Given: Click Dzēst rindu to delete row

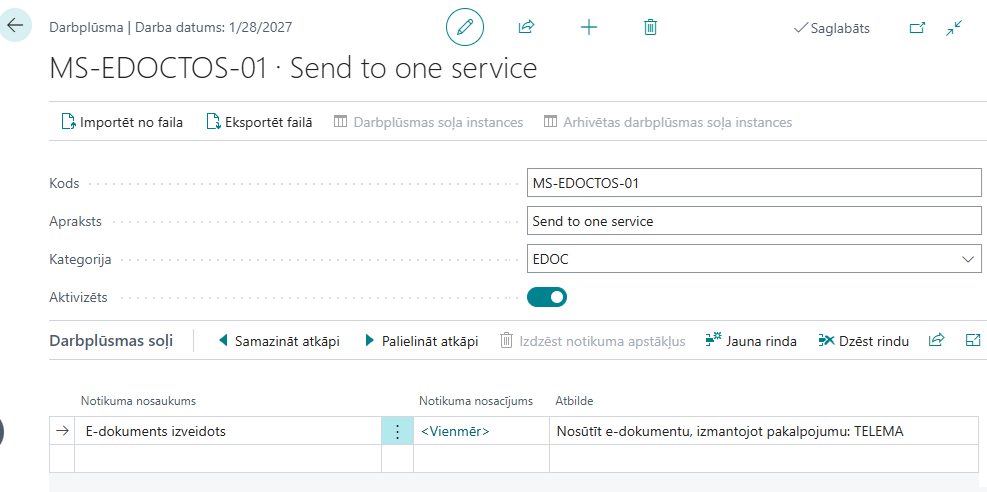Looking at the screenshot, I should [864, 341].
